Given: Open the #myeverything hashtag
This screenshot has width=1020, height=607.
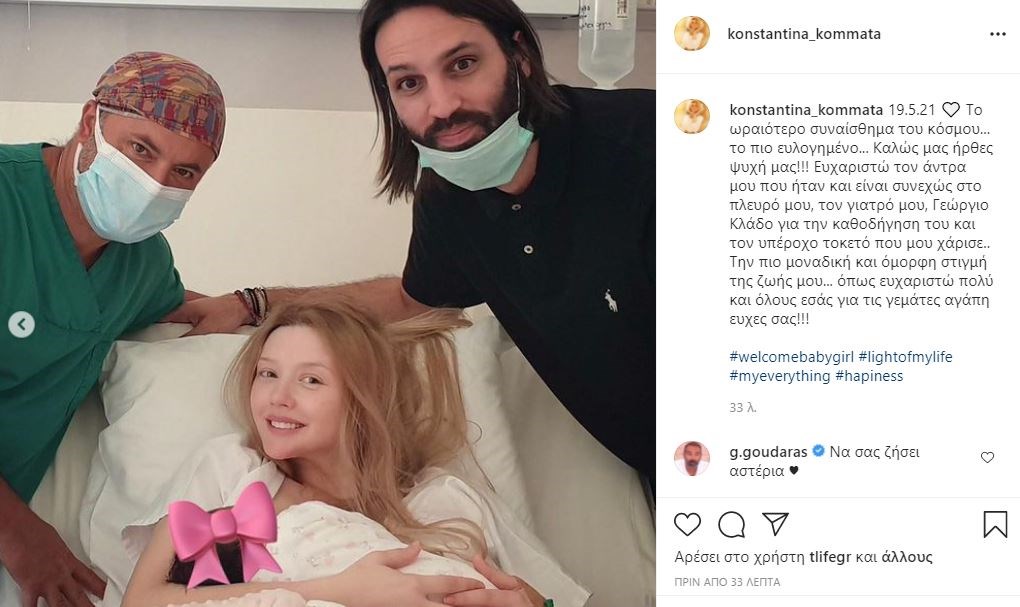Looking at the screenshot, I should 780,375.
